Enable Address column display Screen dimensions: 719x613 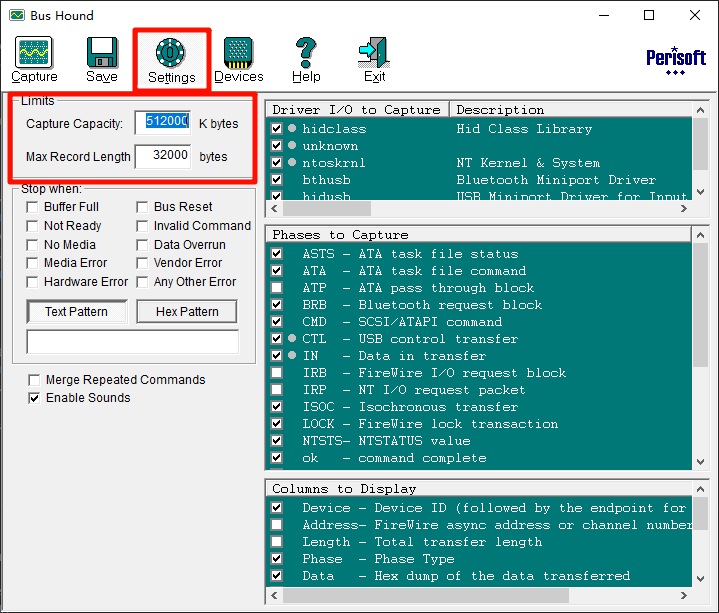[x=277, y=524]
